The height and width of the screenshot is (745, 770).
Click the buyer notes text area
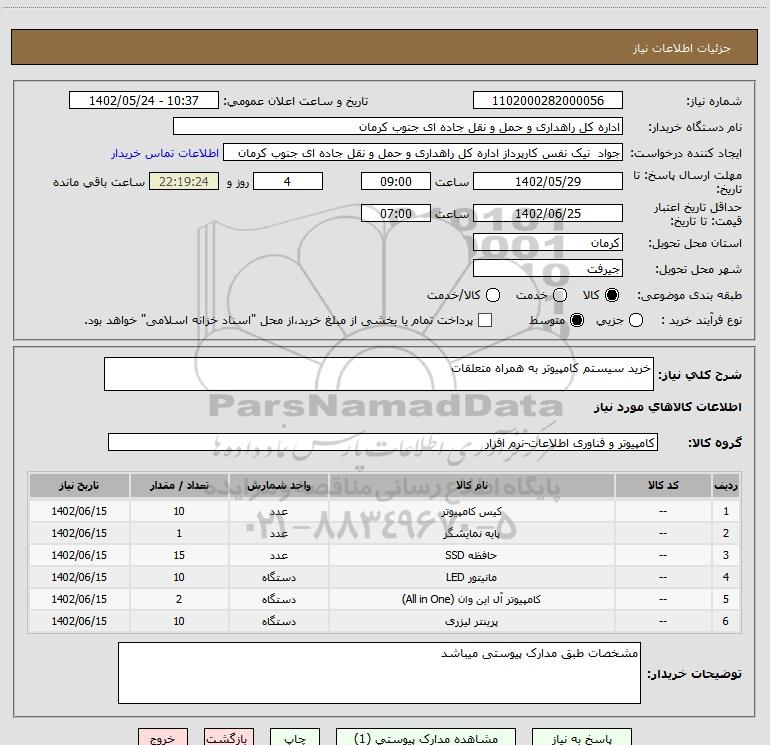(x=379, y=673)
